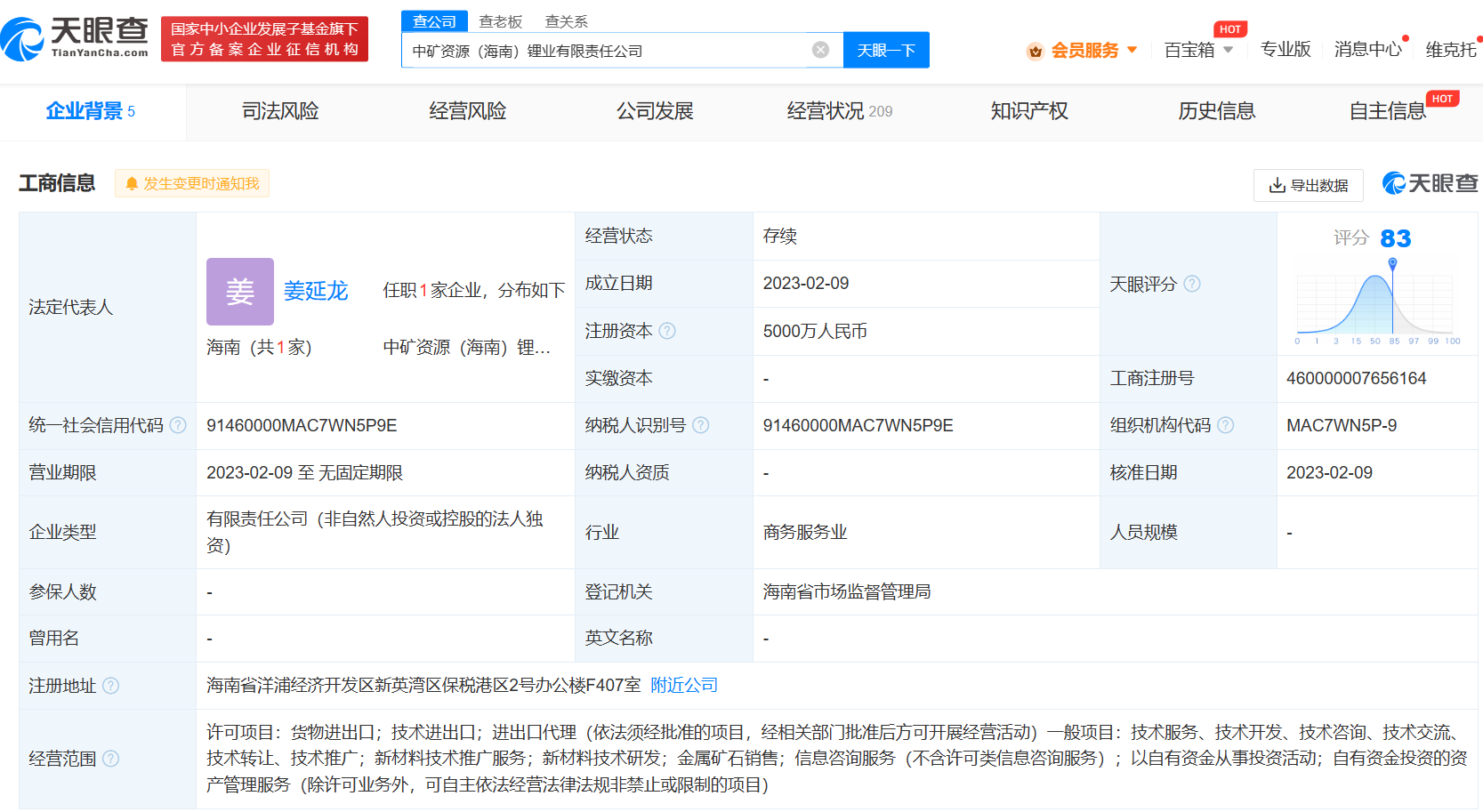Open 专业版 link
The width and height of the screenshot is (1483, 812).
(x=1286, y=49)
